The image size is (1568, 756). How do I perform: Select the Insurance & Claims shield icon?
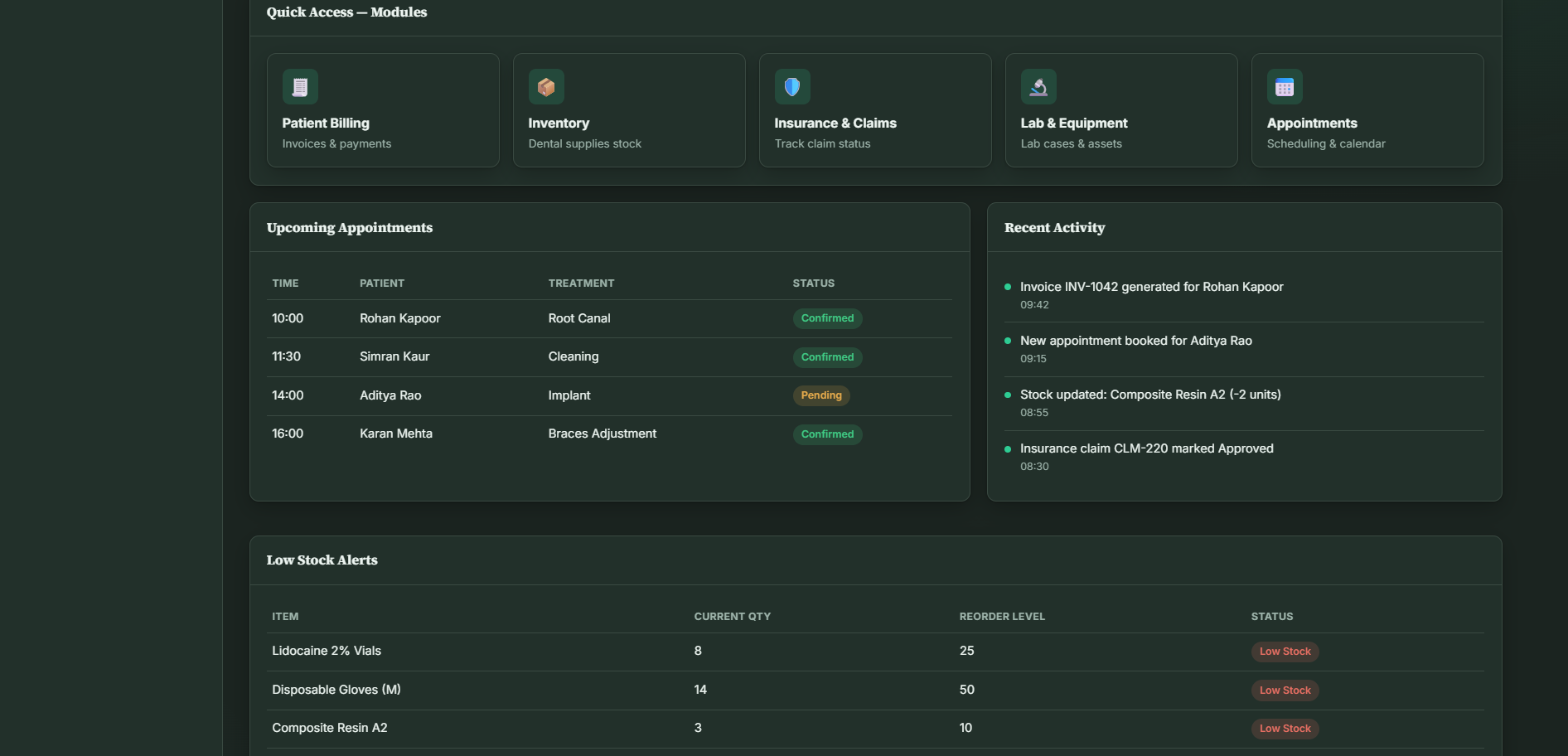pos(792,86)
